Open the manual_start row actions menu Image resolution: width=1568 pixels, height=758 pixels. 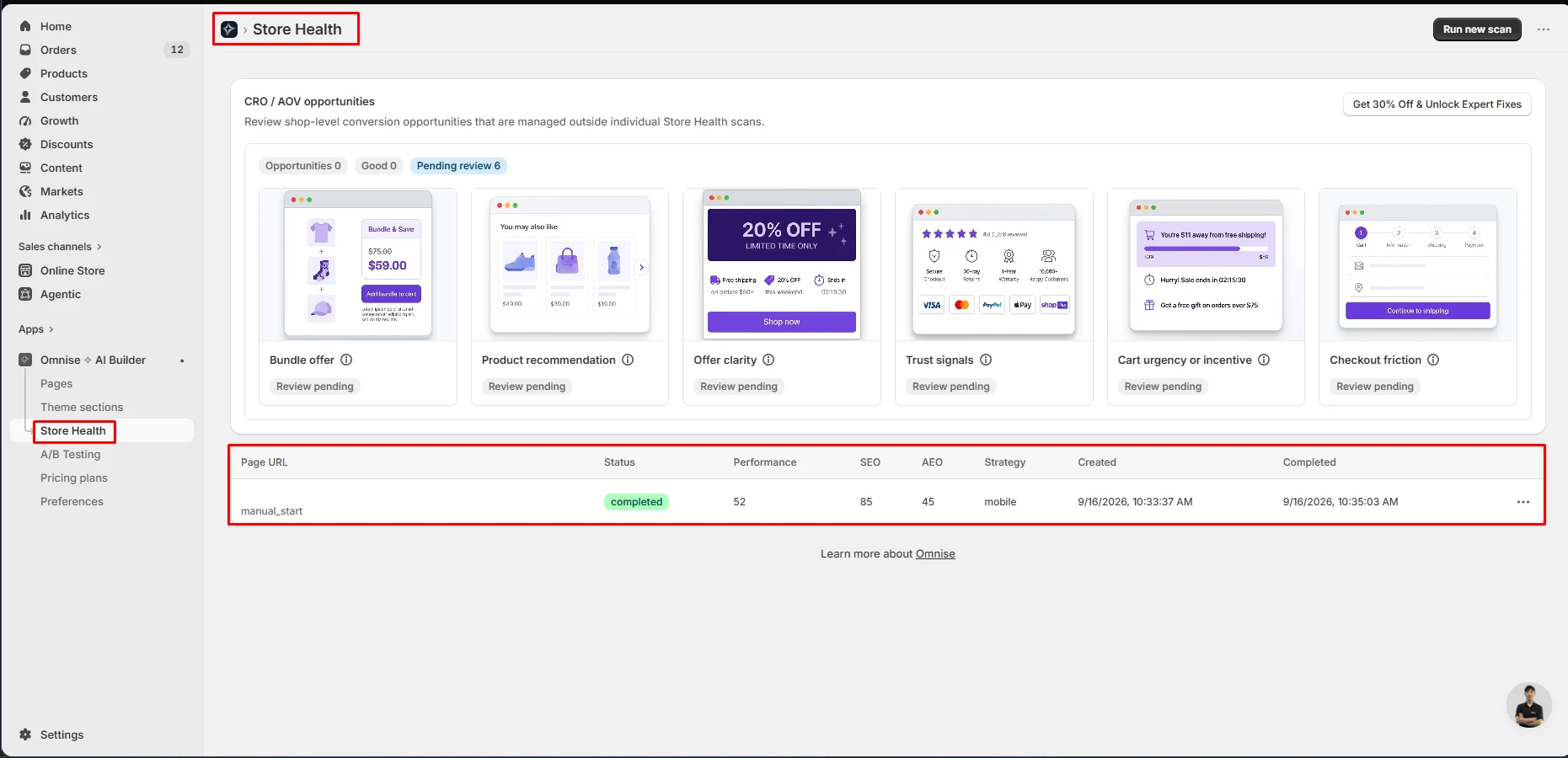[x=1523, y=502]
